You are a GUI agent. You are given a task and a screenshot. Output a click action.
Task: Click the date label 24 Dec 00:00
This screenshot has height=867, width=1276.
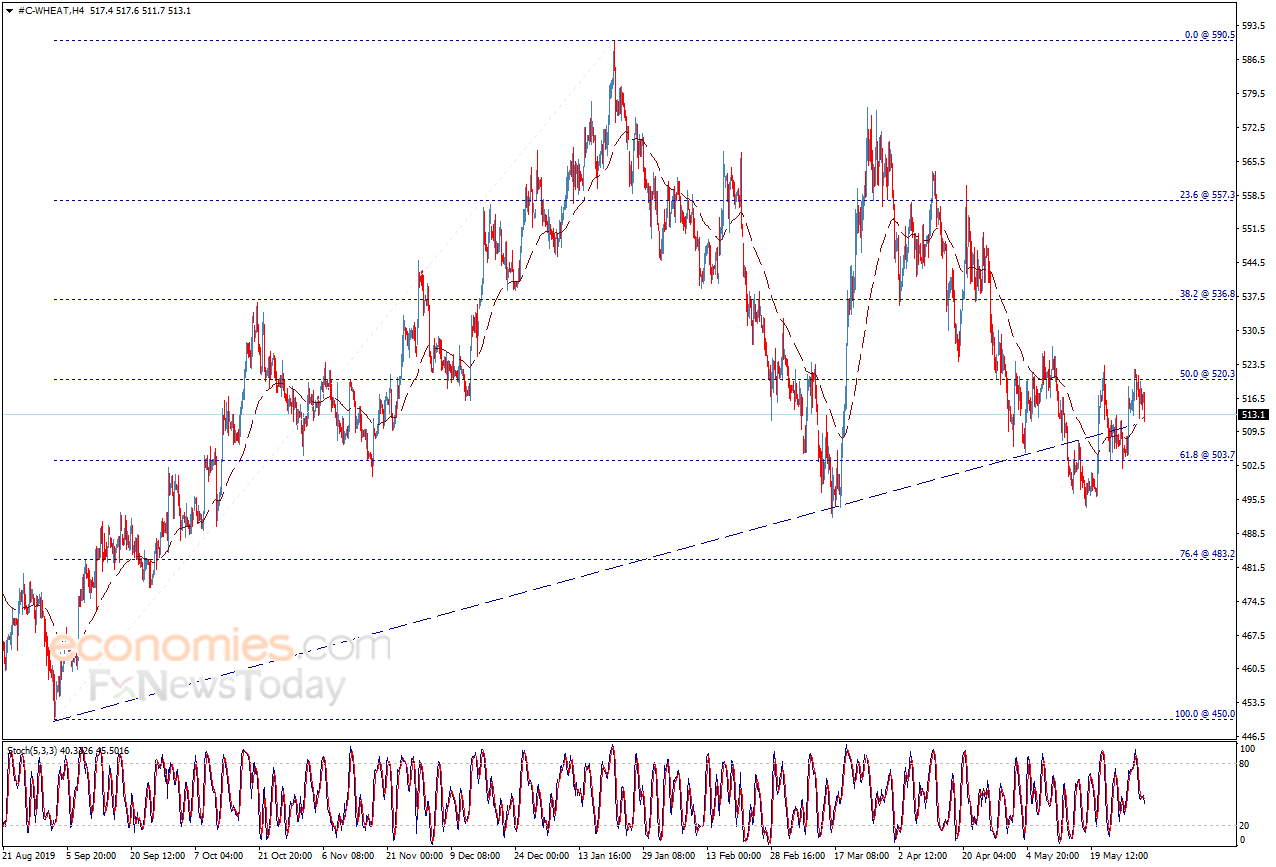pos(540,856)
